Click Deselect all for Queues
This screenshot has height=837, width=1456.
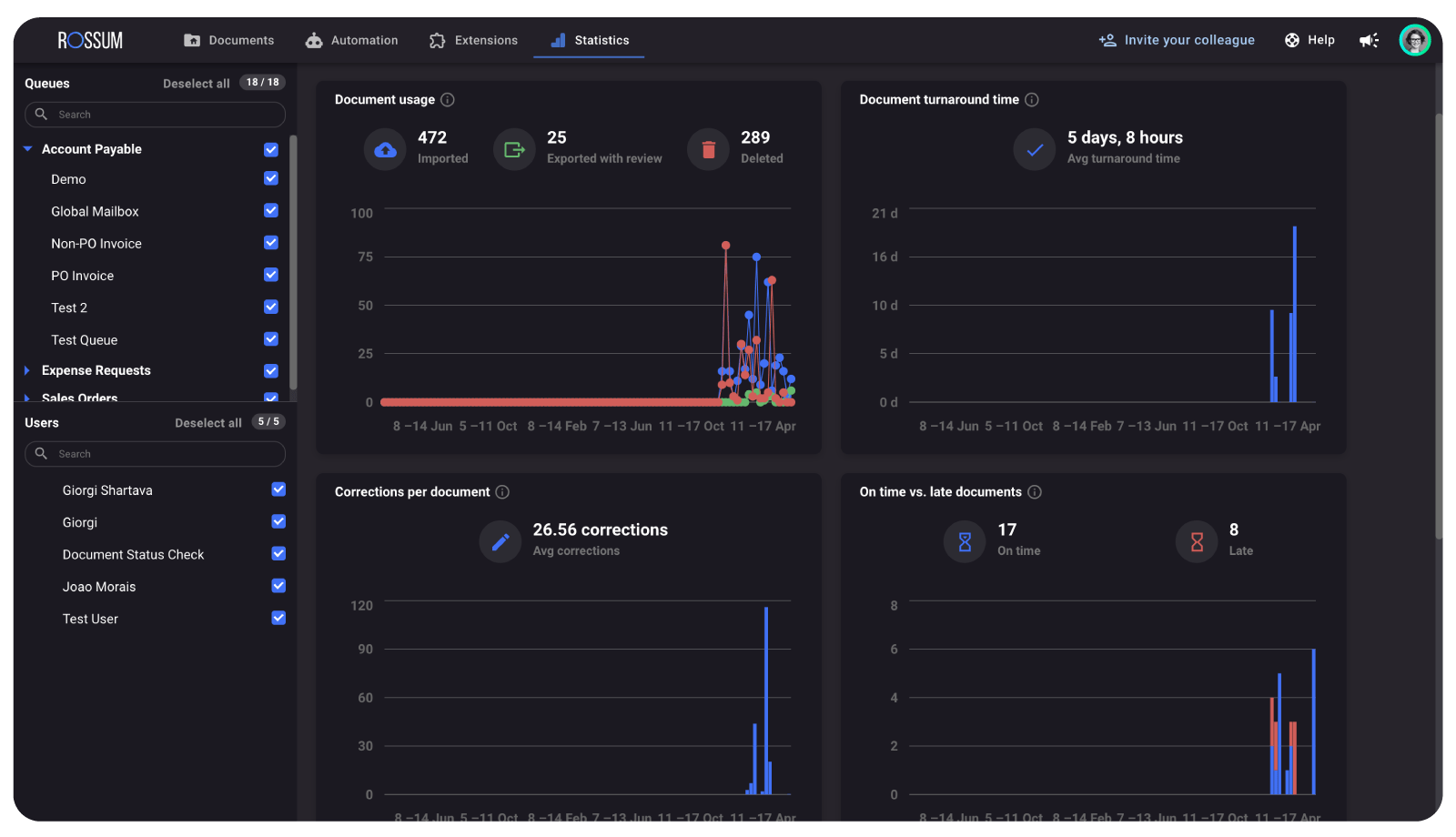pos(196,83)
